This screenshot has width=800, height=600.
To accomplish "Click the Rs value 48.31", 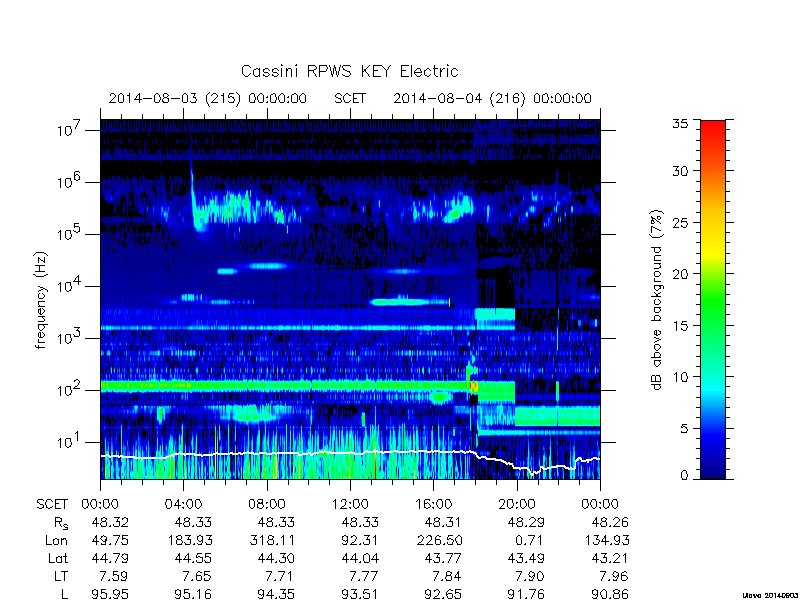I will pos(442,522).
